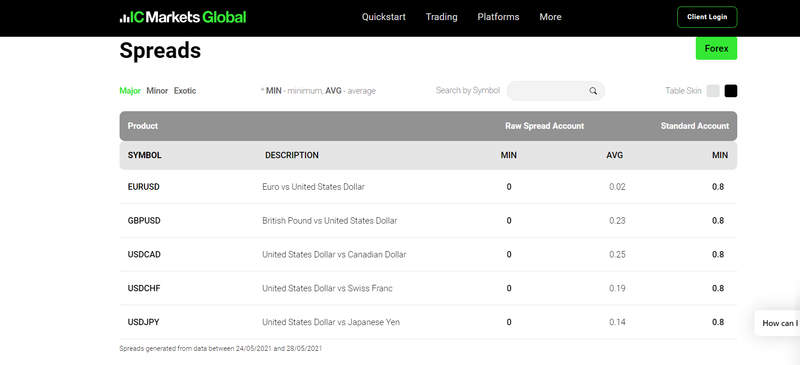Click the USDCAD symbol cell
The image size is (800, 365).
pos(144,254)
